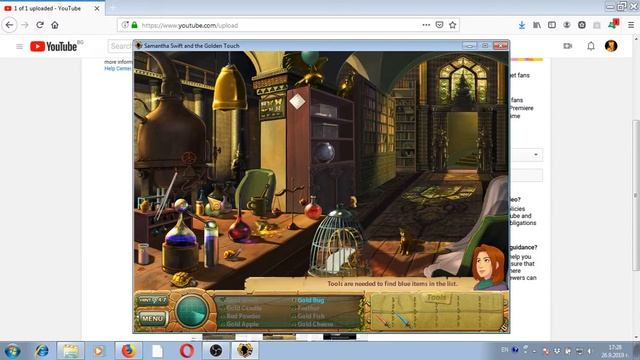Select Gold Candle in item list
This screenshot has height=360, width=640.
pyautogui.click(x=244, y=308)
